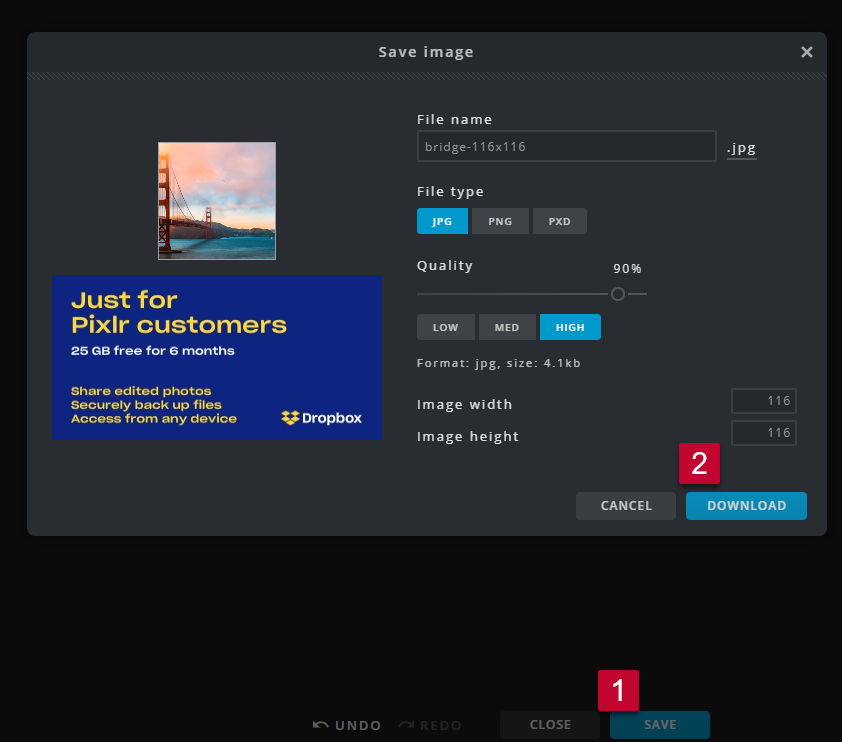Select PXD file type
Image resolution: width=842 pixels, height=742 pixels.
pyautogui.click(x=559, y=221)
